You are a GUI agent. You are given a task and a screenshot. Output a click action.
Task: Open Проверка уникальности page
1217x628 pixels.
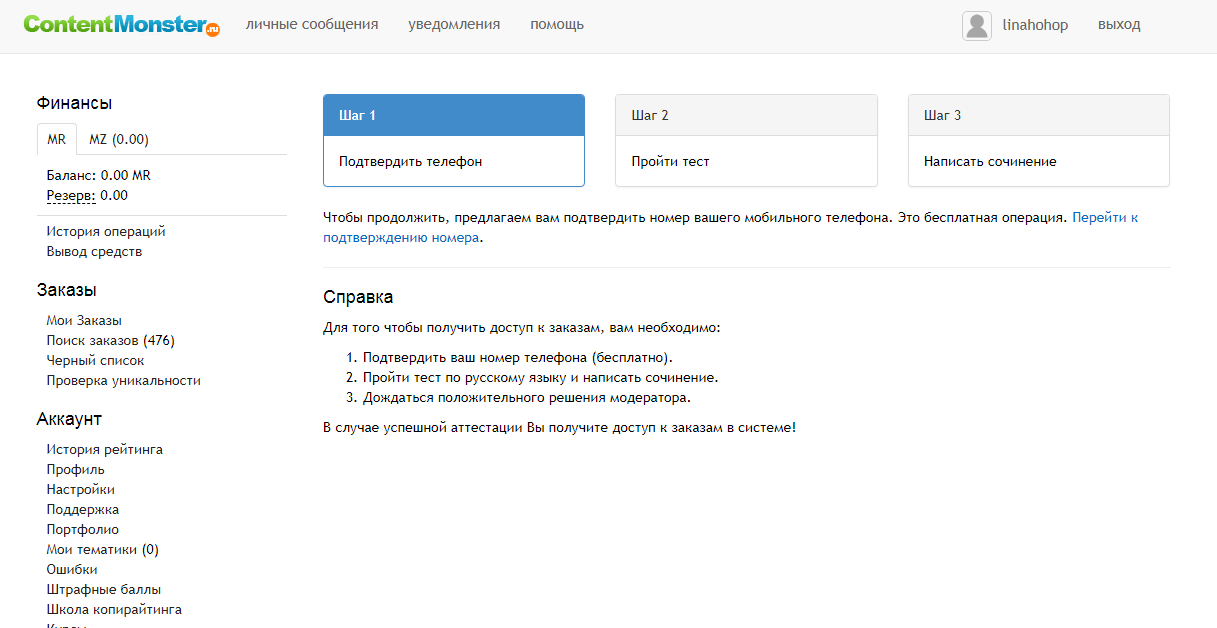[x=123, y=381]
